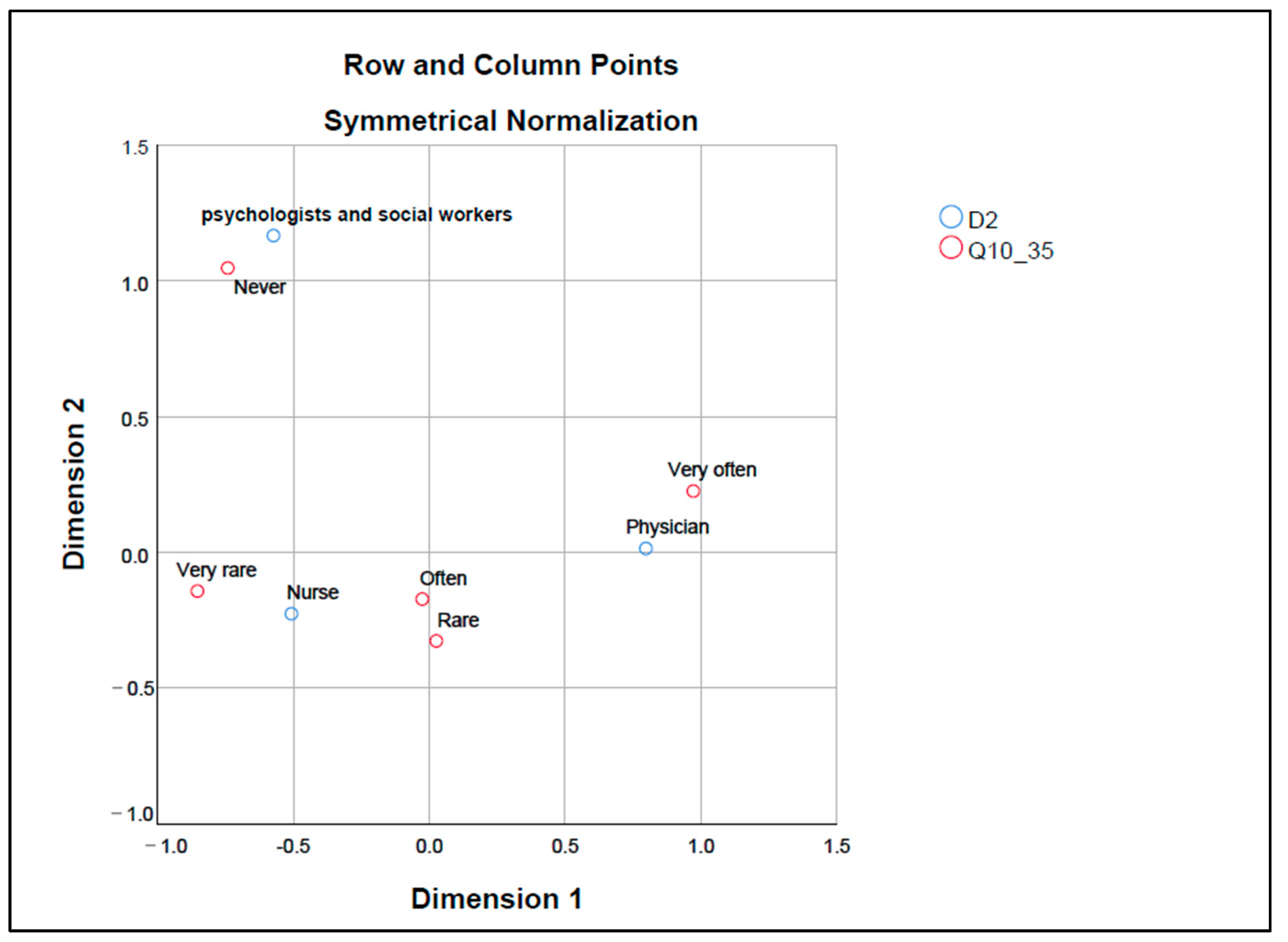This screenshot has width=1288, height=942.
Task: Click the blue Physician data point
Action: click(x=646, y=549)
